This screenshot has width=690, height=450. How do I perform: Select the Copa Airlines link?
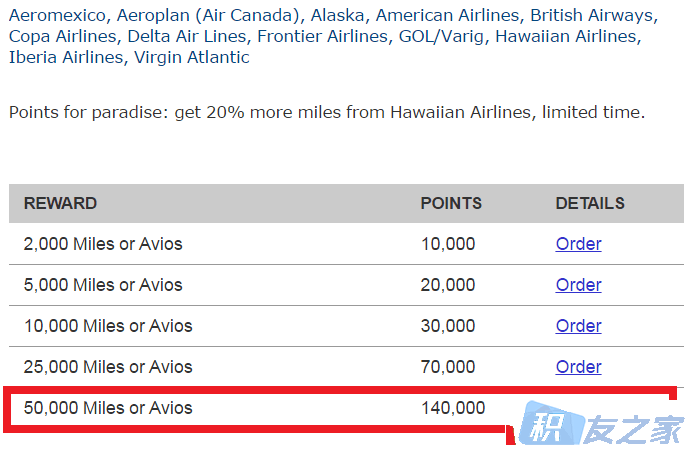coord(62,37)
